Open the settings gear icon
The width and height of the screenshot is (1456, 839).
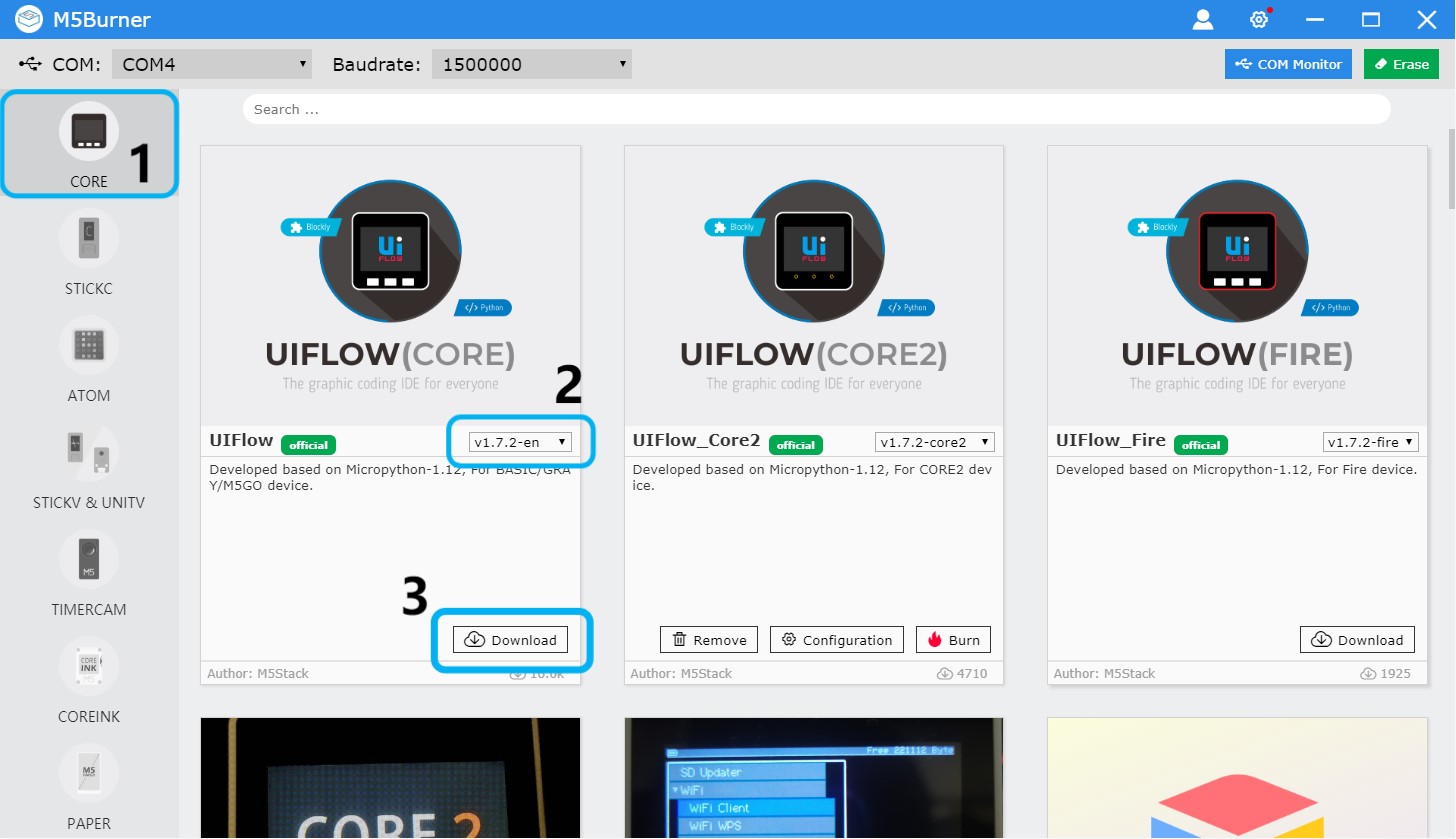click(1260, 19)
